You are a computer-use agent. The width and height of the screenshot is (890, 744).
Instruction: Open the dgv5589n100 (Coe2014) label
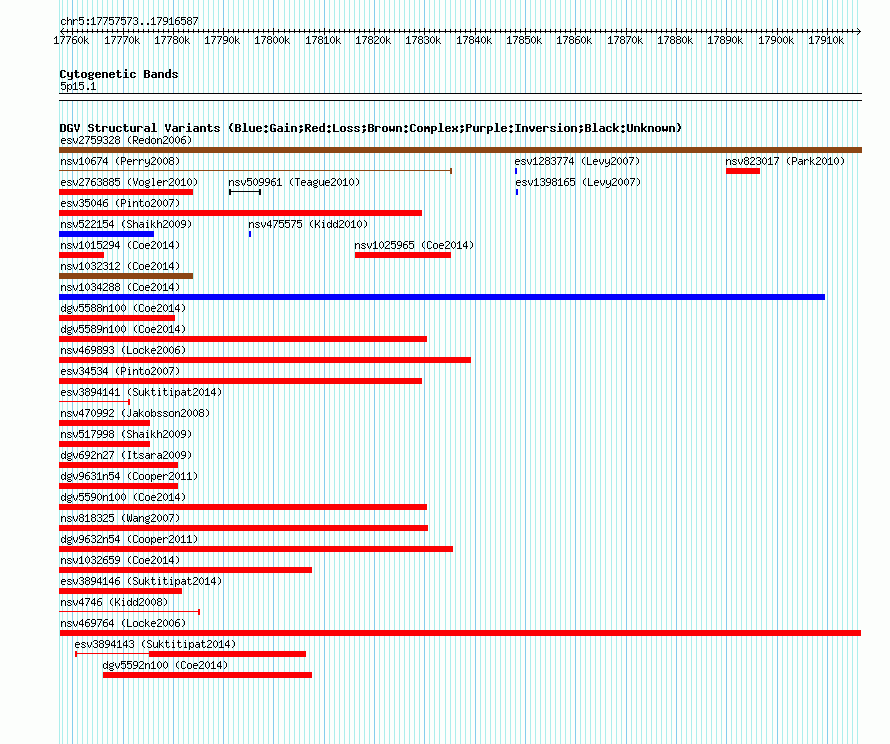(x=123, y=329)
